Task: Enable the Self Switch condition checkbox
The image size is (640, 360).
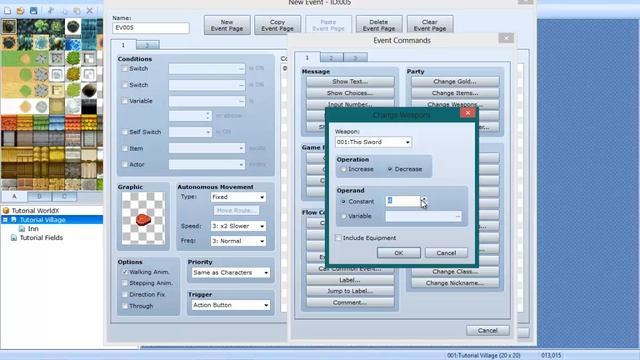Action: point(124,132)
